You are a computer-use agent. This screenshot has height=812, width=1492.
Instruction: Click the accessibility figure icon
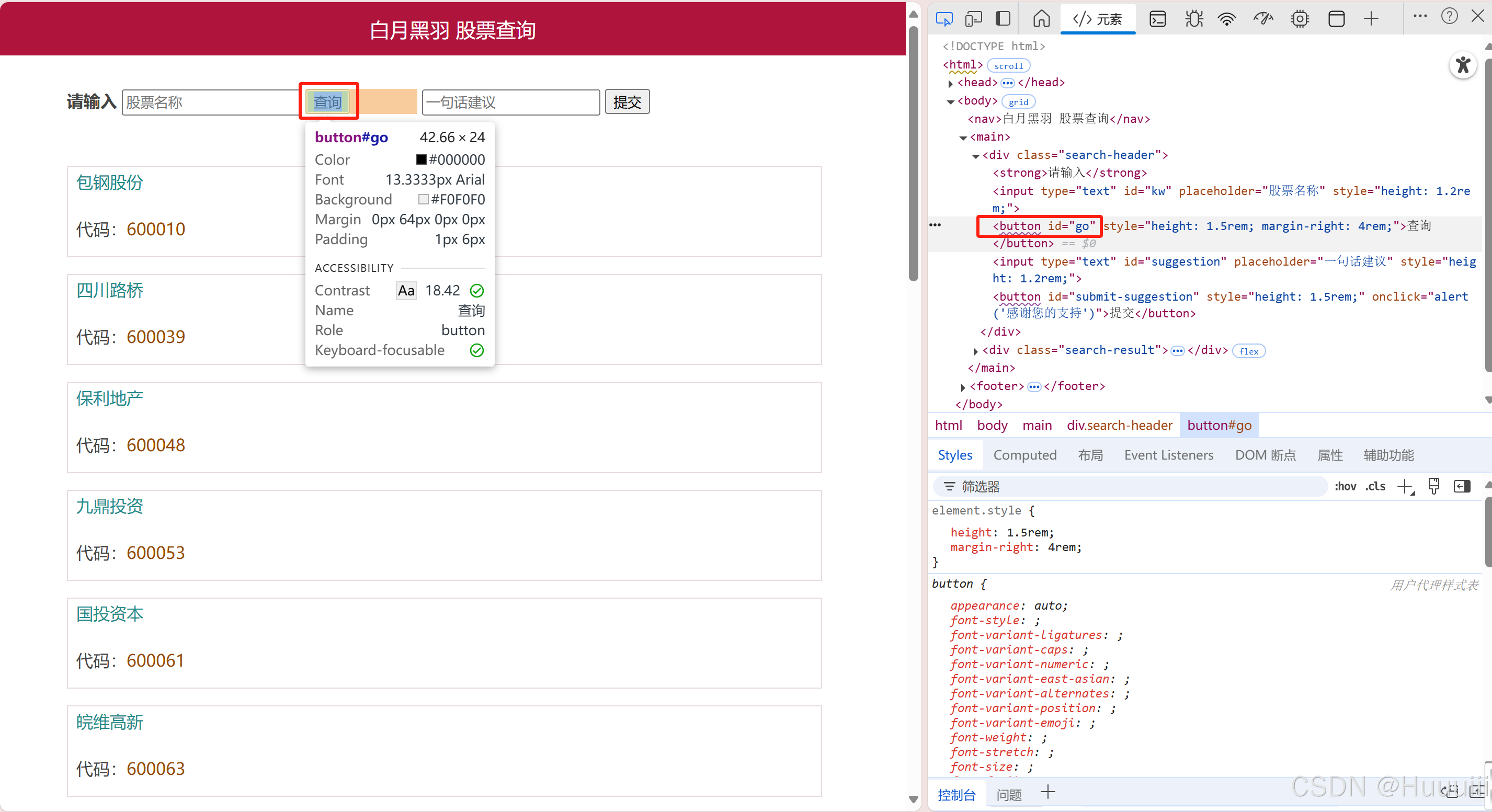[x=1463, y=65]
